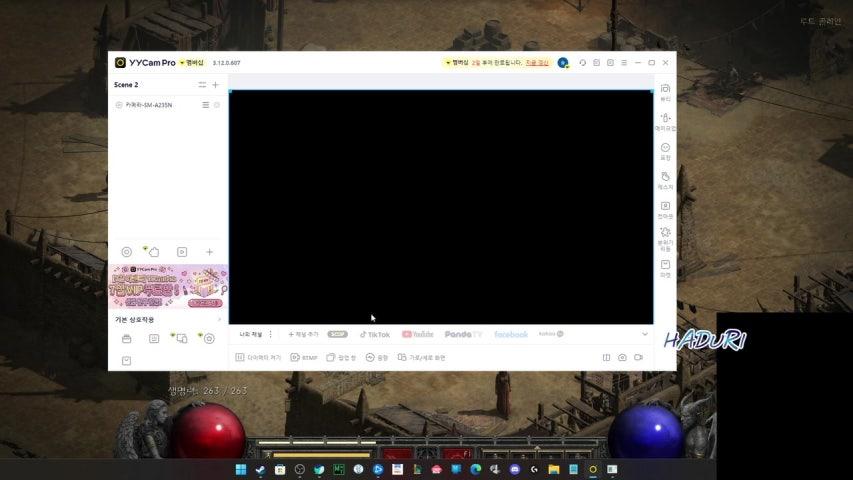Open the face expression tool in right sidebar

pos(665,151)
